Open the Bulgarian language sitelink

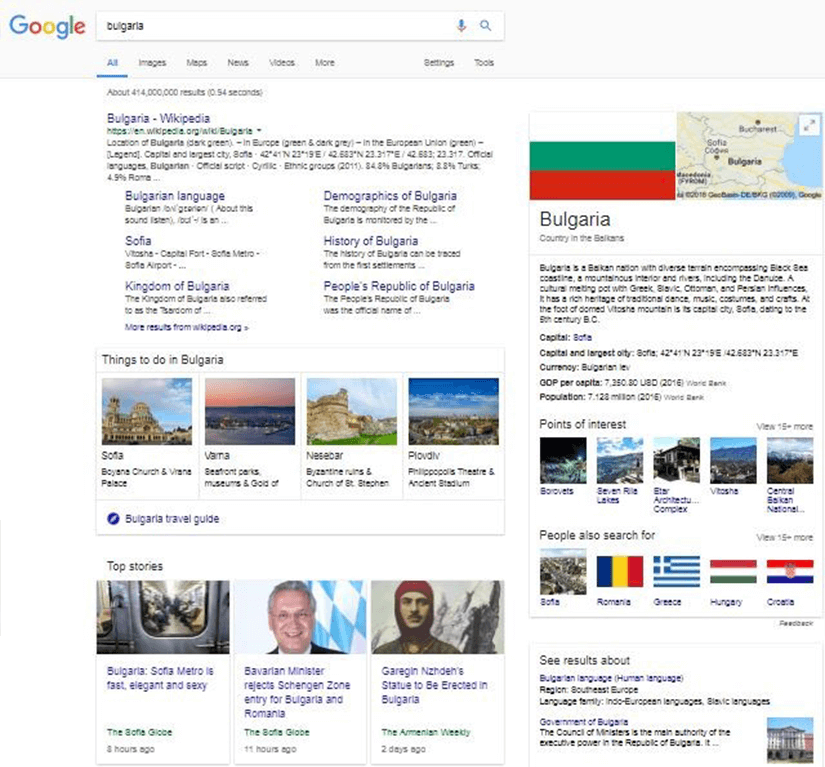tap(175, 196)
